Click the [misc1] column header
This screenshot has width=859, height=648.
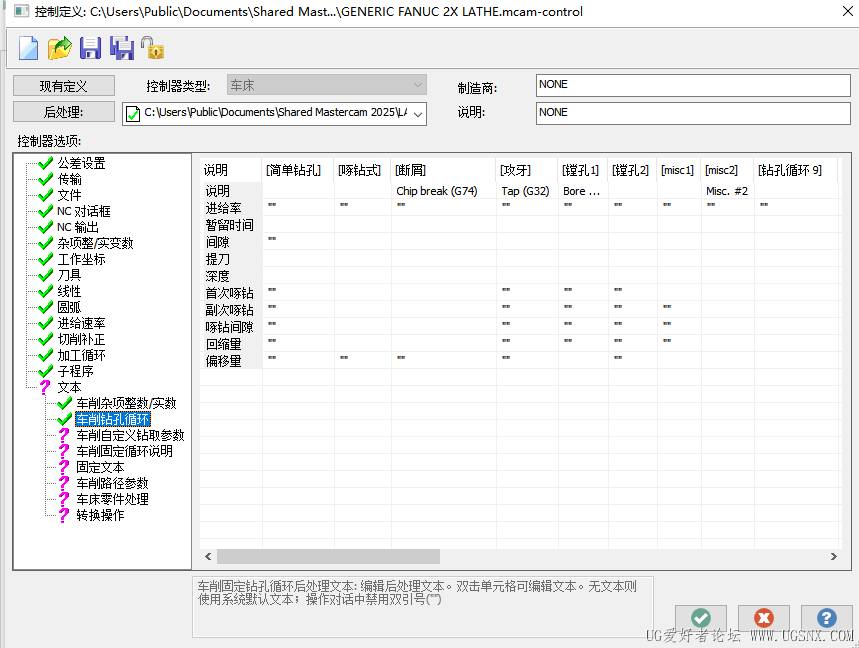click(677, 170)
